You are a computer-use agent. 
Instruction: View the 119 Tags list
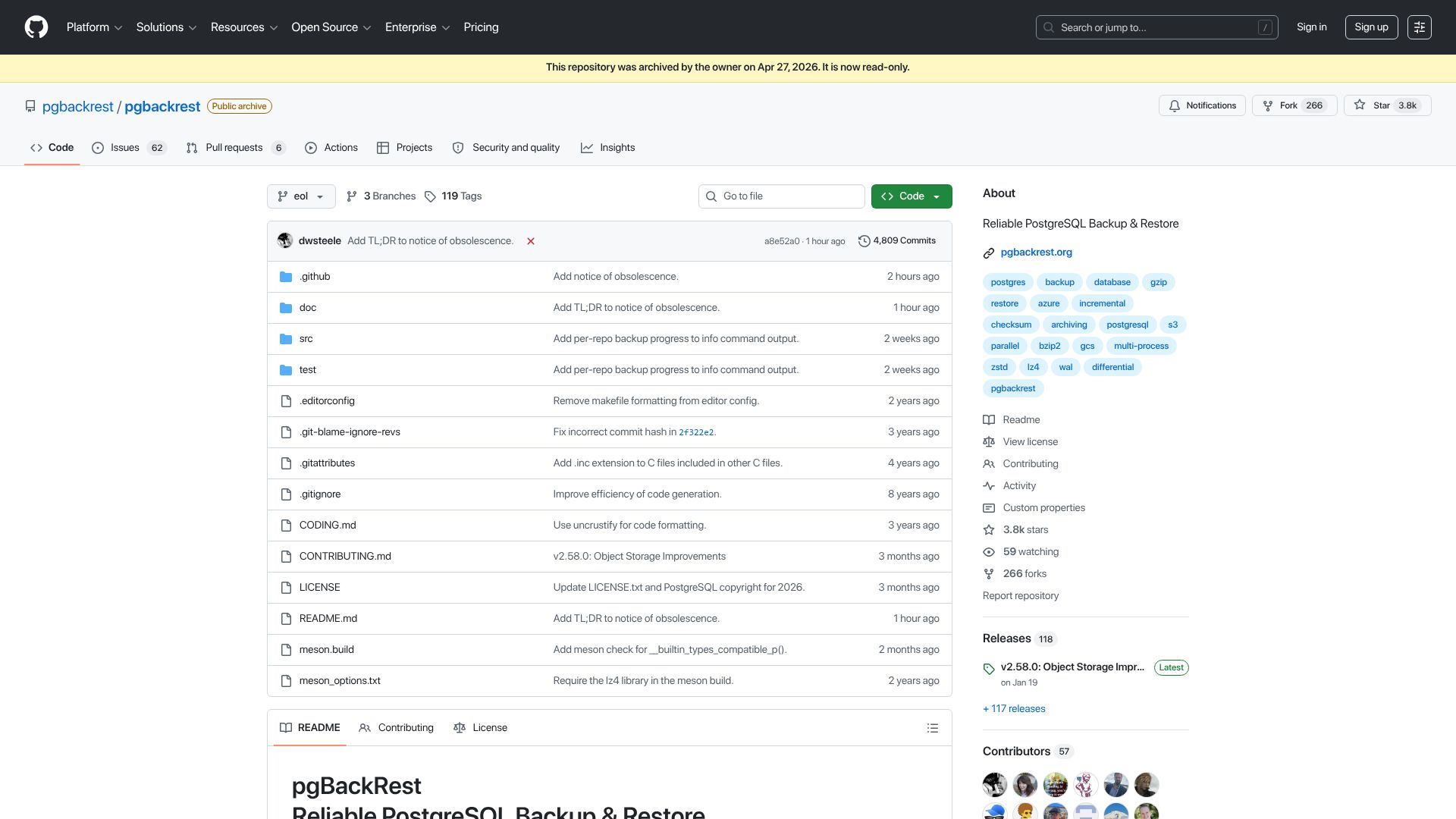453,196
